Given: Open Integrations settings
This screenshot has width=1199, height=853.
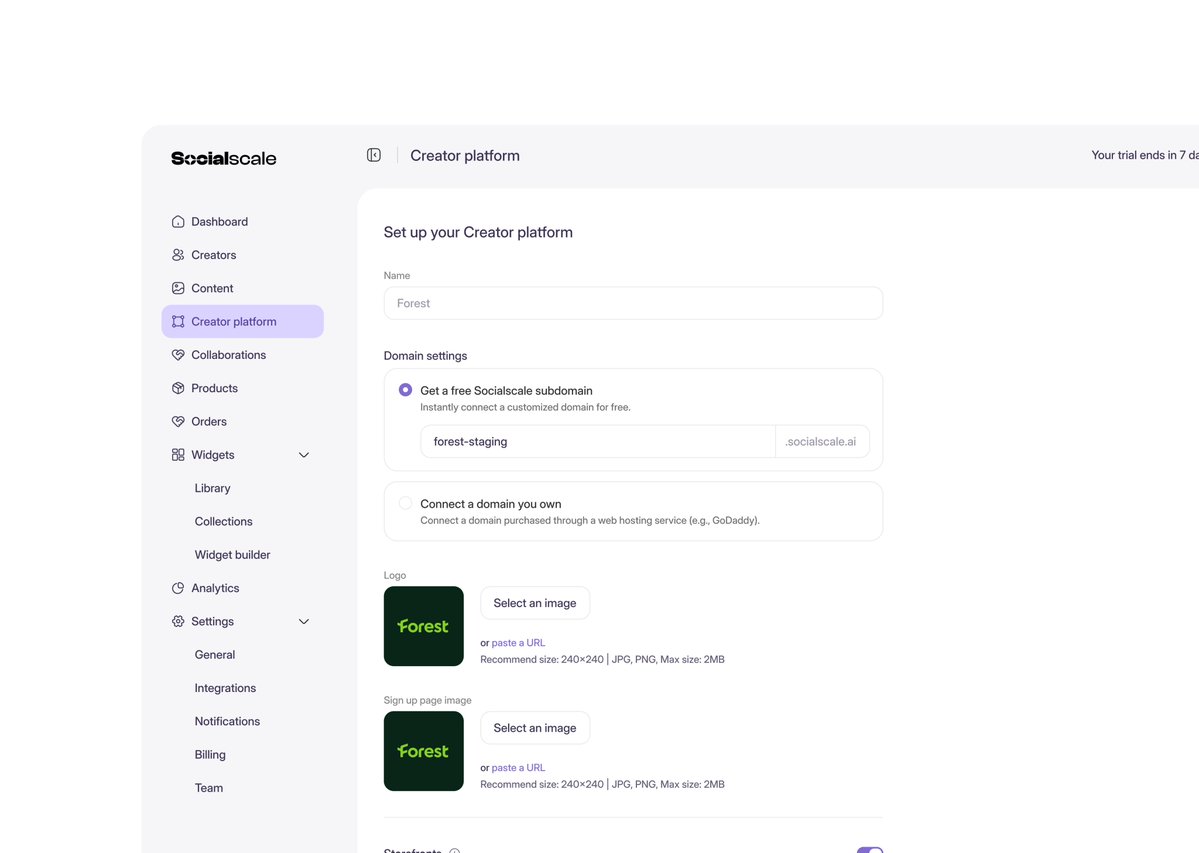Looking at the screenshot, I should [x=226, y=688].
